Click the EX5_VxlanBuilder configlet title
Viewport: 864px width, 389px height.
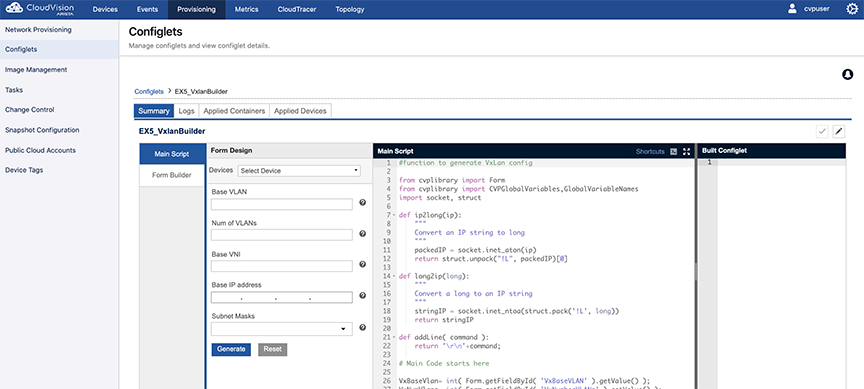coord(172,131)
